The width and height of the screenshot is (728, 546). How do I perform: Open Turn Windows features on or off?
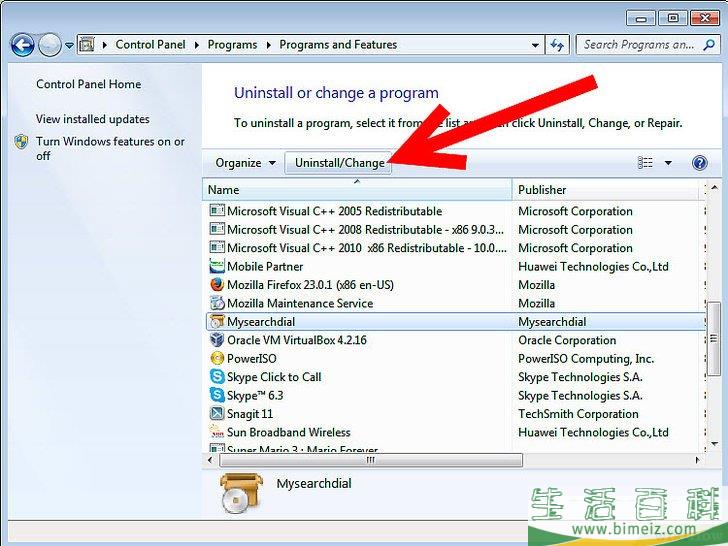click(x=110, y=148)
